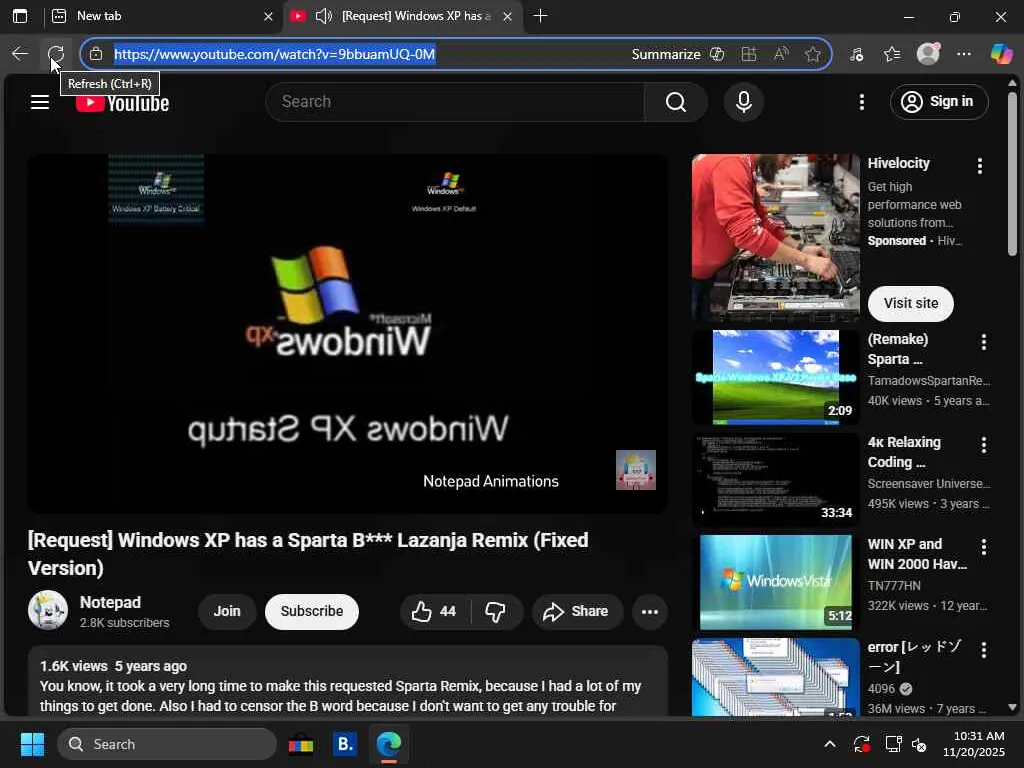The width and height of the screenshot is (1024, 768).
Task: Dislike the video with thumbs down
Action: [x=496, y=611]
